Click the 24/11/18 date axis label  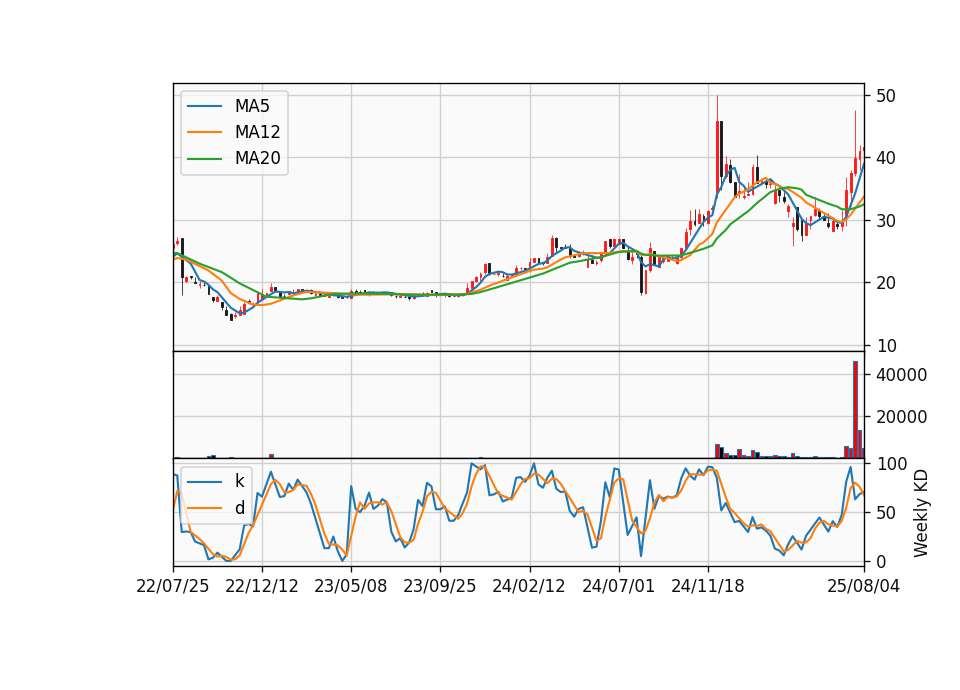(x=708, y=587)
